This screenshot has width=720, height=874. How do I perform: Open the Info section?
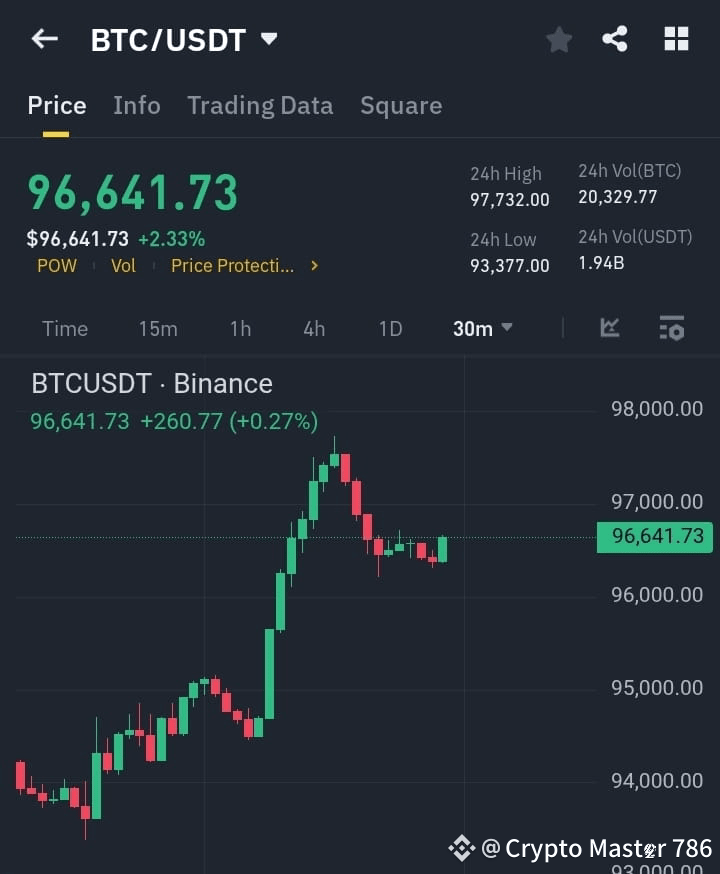tap(137, 105)
